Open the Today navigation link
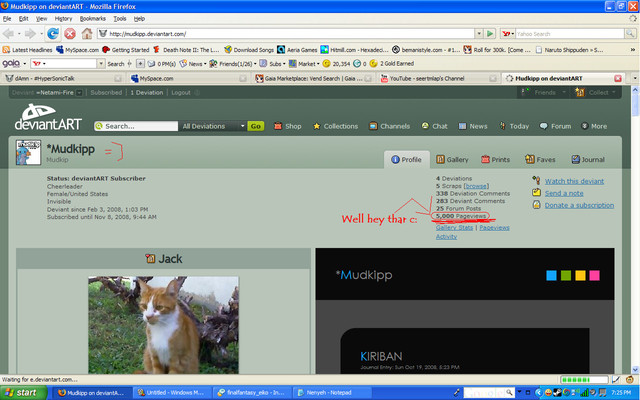This screenshot has height=400, width=640. tap(514, 126)
